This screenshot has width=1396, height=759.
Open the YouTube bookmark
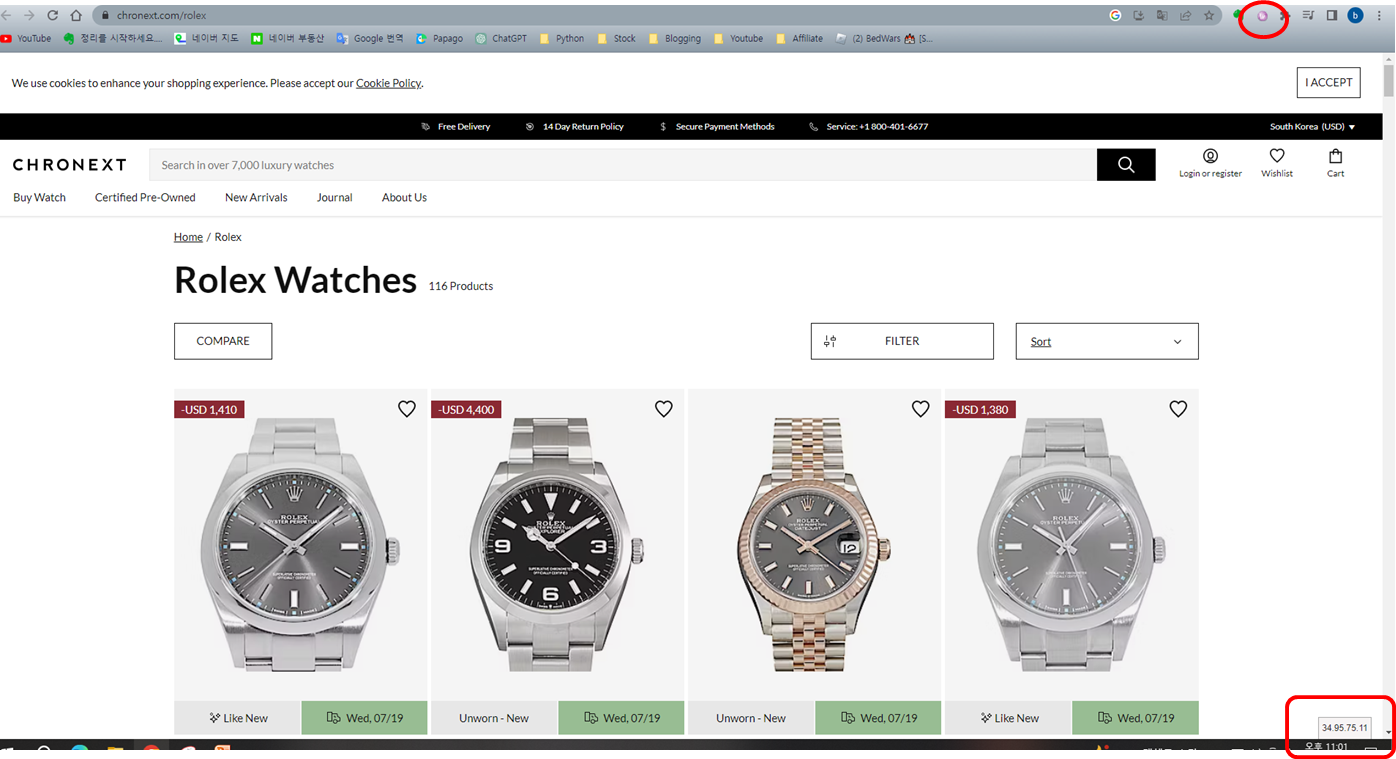(26, 39)
